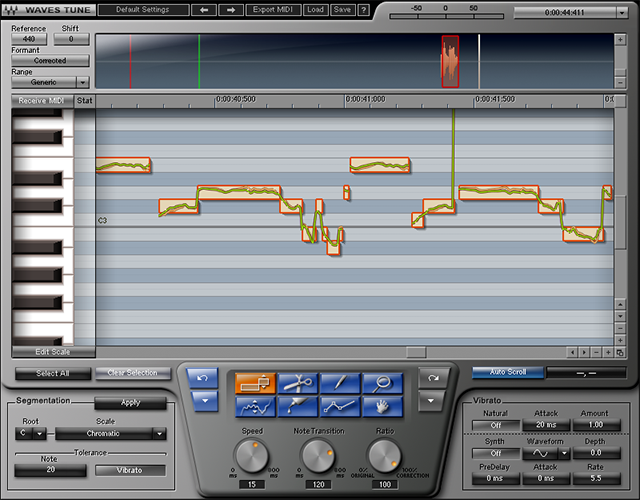Select the Pencil draw tool

click(340, 383)
